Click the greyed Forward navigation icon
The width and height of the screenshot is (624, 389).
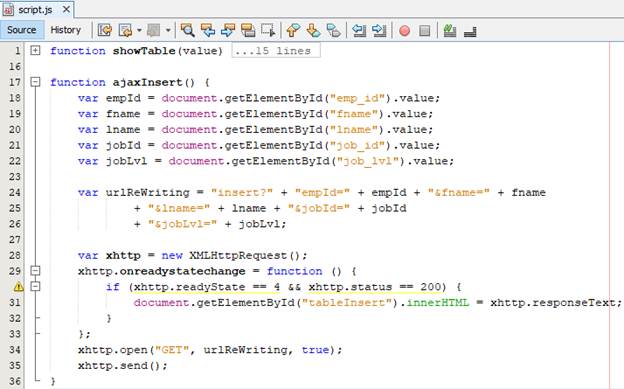tap(154, 30)
